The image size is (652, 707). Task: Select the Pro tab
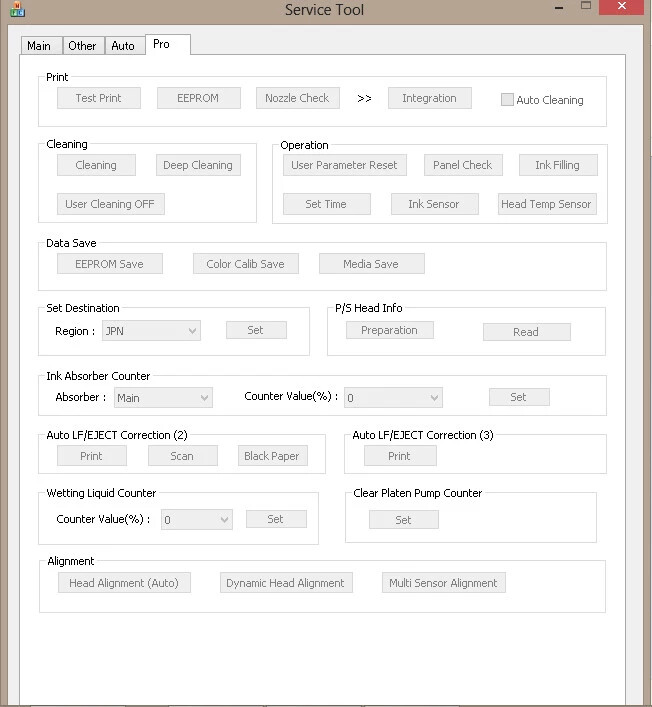168,44
